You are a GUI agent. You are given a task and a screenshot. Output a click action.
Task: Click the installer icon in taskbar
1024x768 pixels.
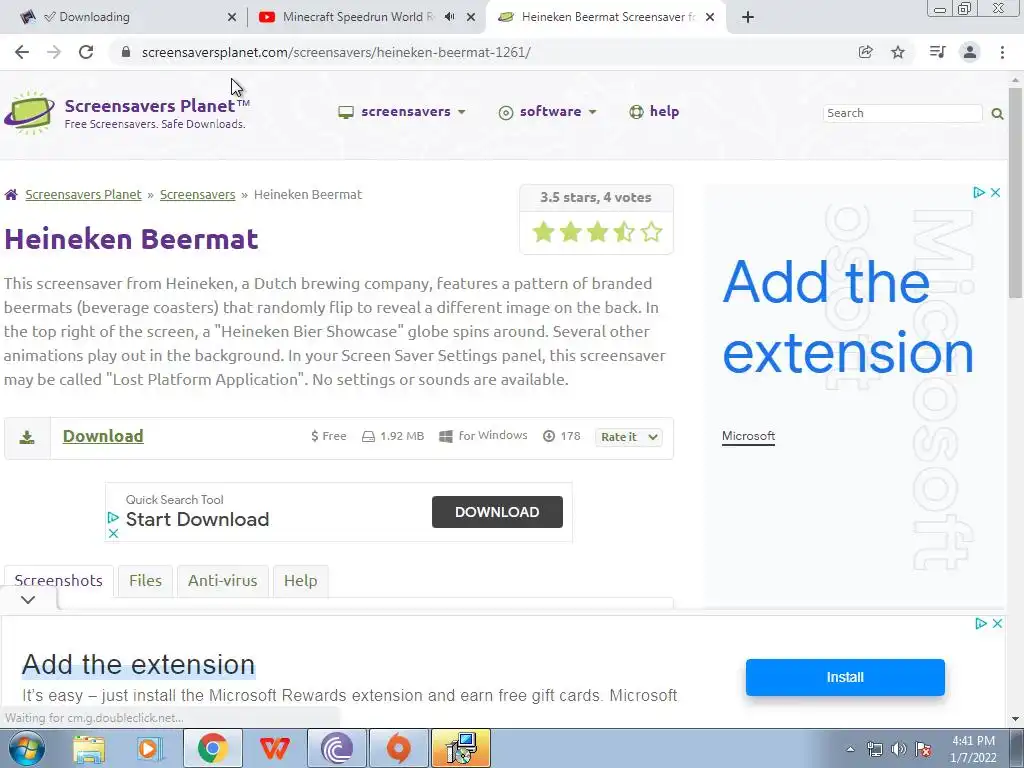461,748
